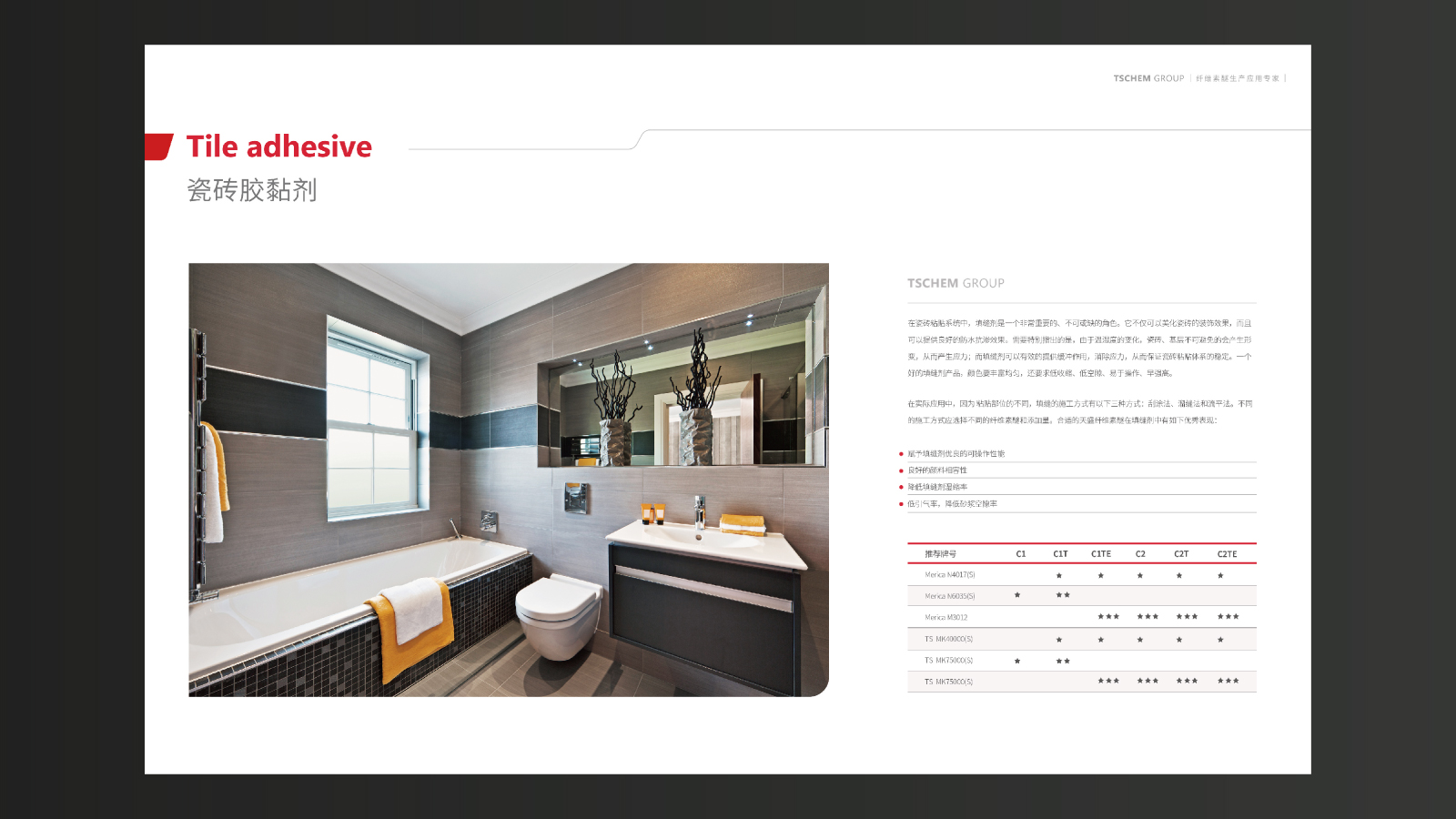Click the Merica M3012 product name

tap(945, 618)
